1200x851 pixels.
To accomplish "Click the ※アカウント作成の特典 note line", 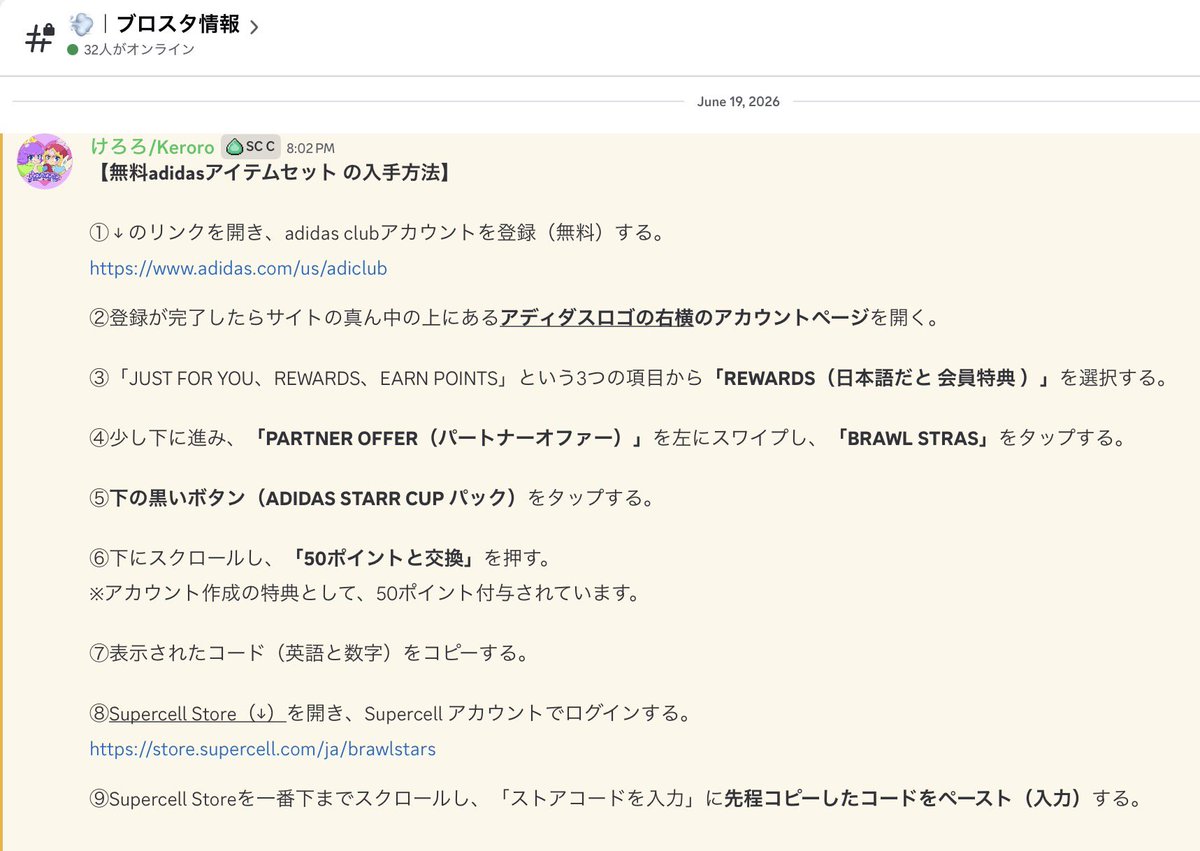I will pyautogui.click(x=364, y=592).
